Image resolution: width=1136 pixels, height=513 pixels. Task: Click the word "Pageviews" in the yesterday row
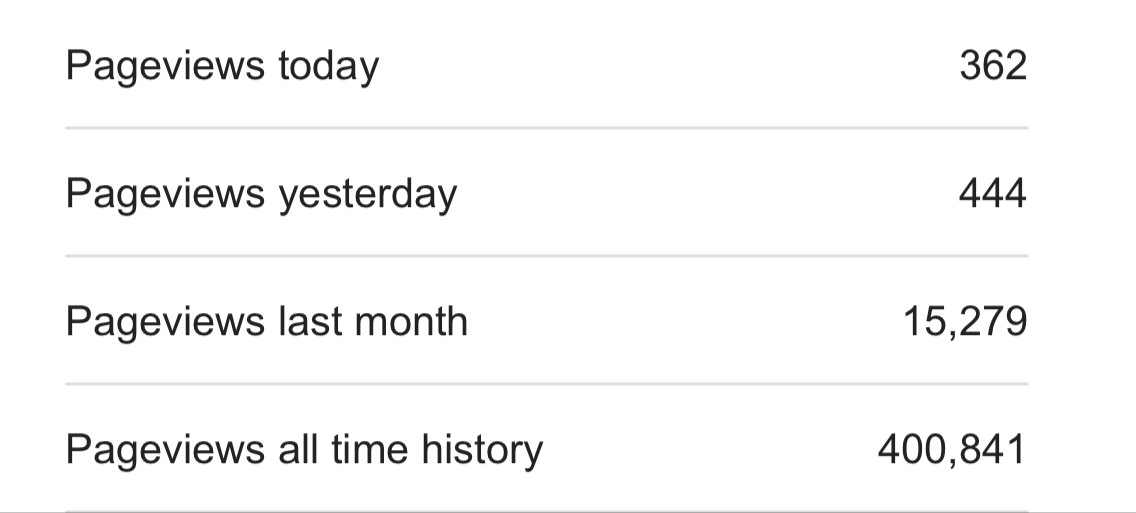click(x=165, y=193)
